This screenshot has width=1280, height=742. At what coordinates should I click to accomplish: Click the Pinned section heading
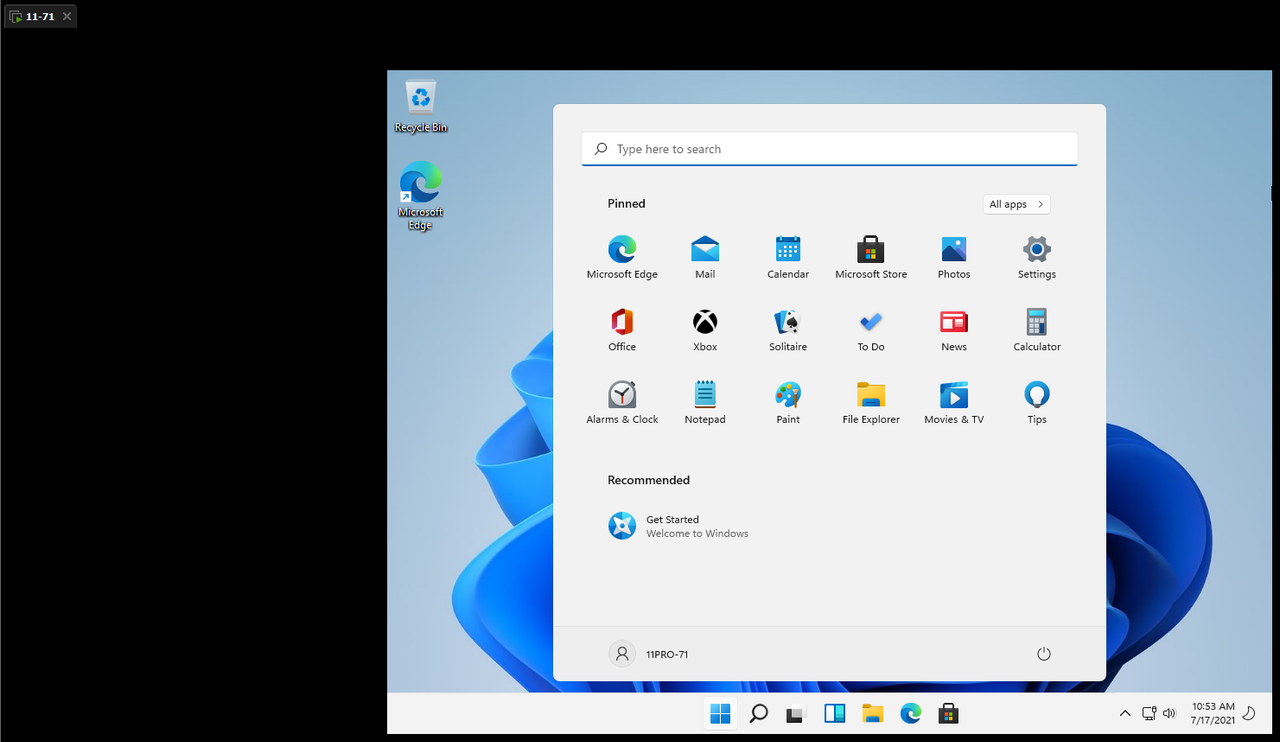coord(626,203)
